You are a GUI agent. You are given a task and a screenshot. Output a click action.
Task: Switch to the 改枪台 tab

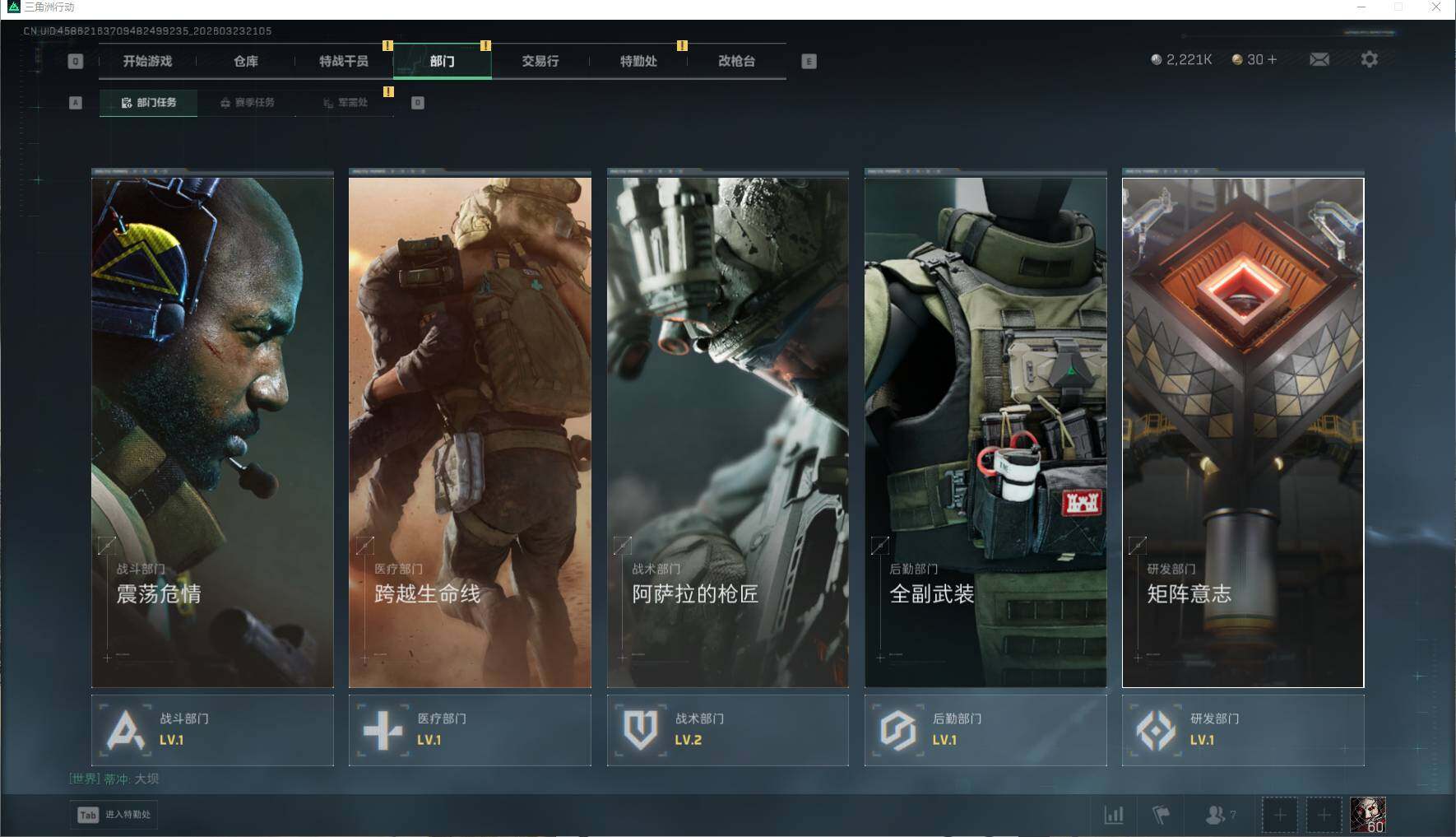point(736,61)
